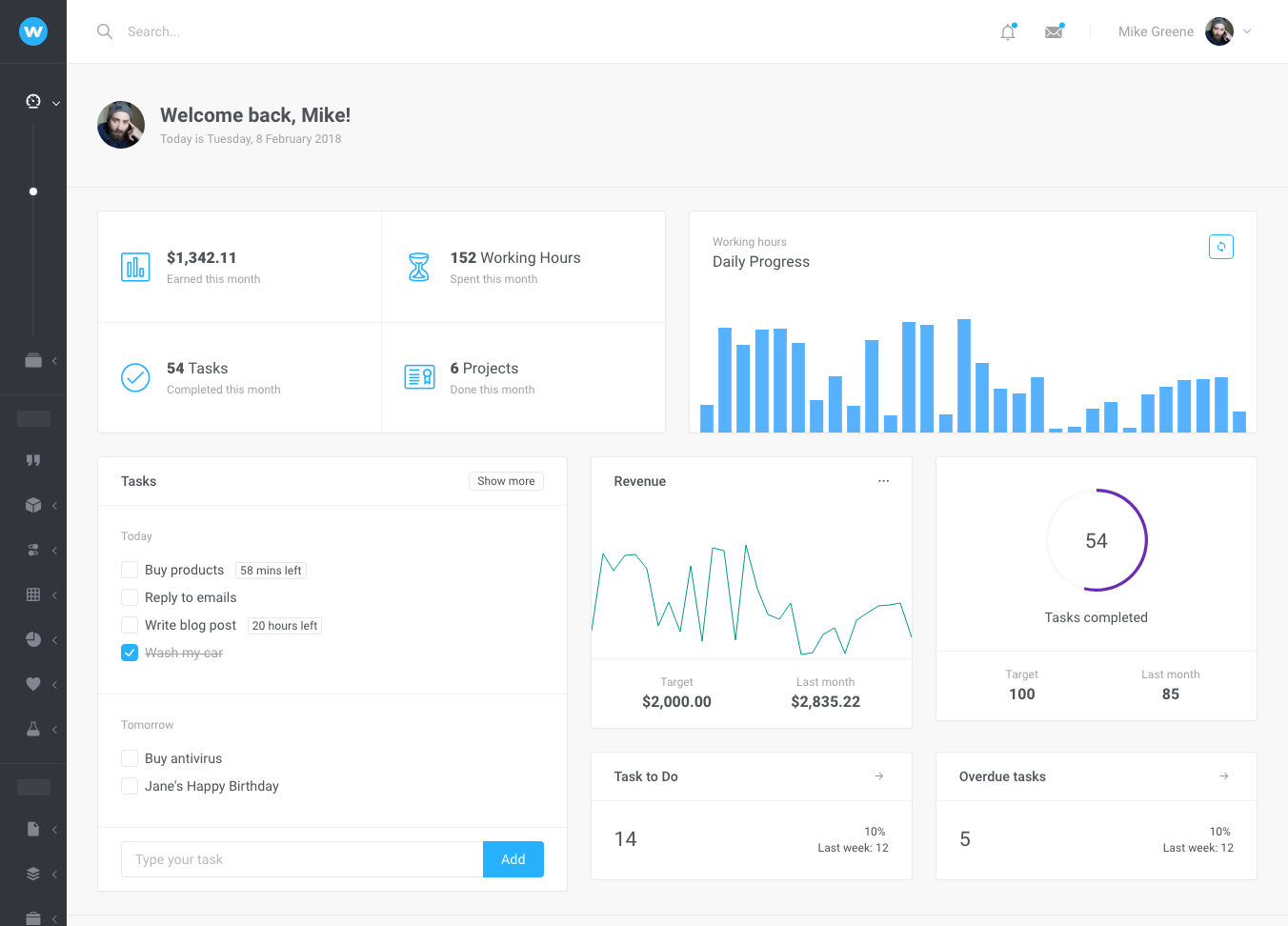Tick the Write blog post checkbox
The width and height of the screenshot is (1288, 926).
click(x=130, y=625)
